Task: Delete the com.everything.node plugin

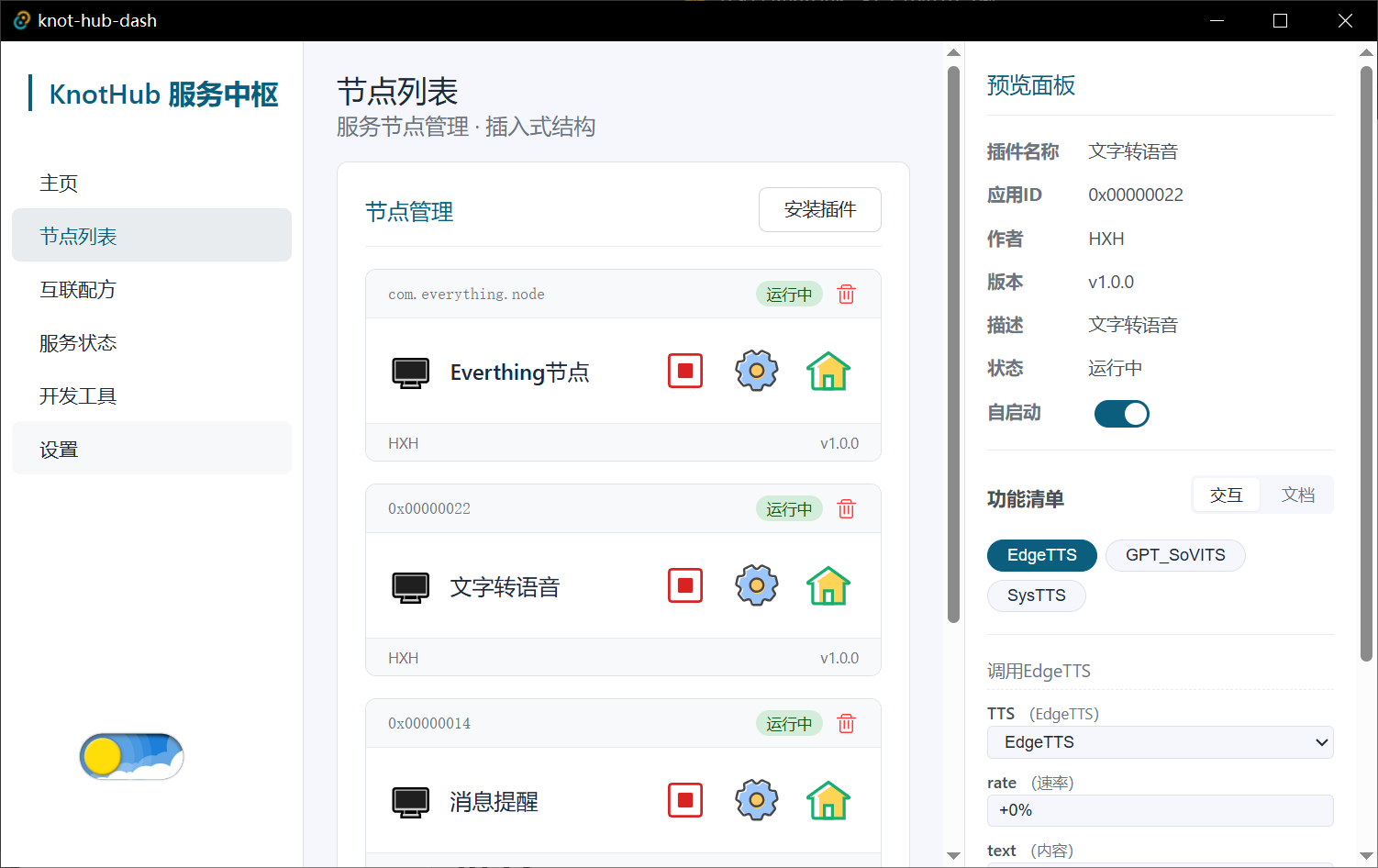Action: [847, 295]
